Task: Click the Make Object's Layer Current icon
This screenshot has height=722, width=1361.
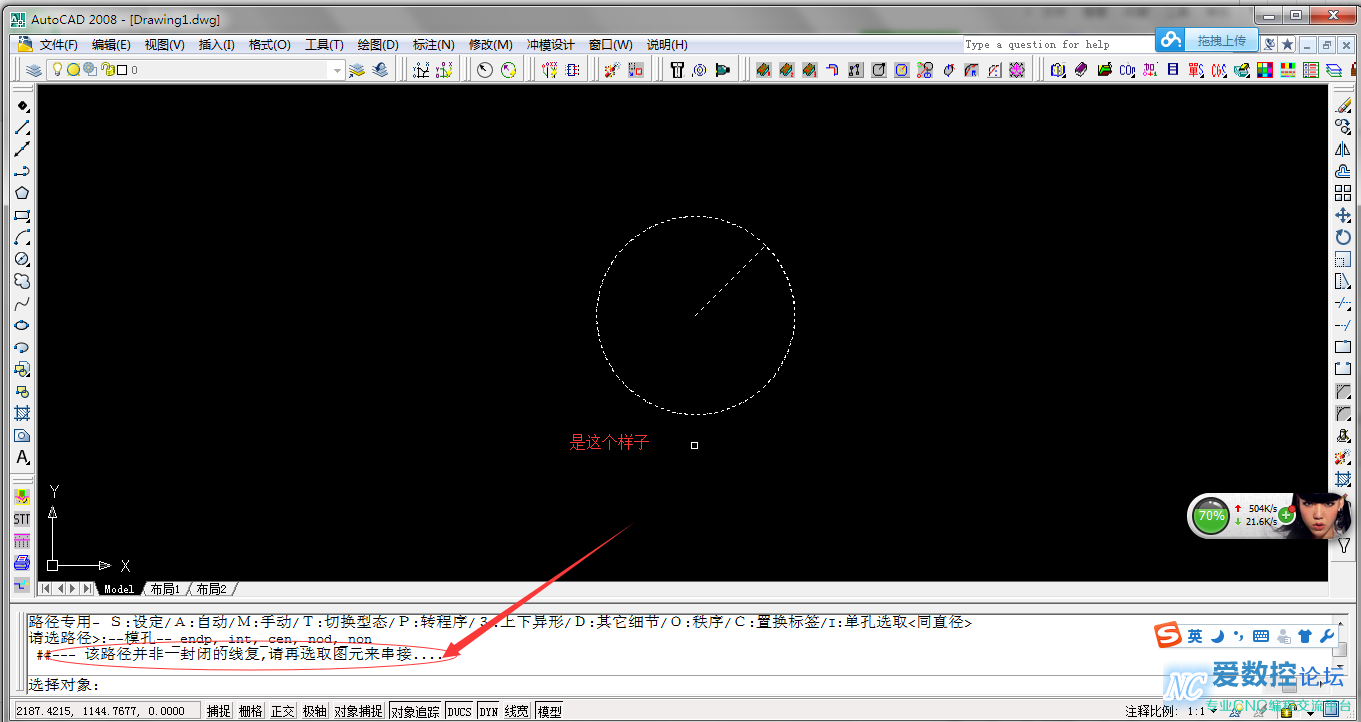Action: click(357, 70)
